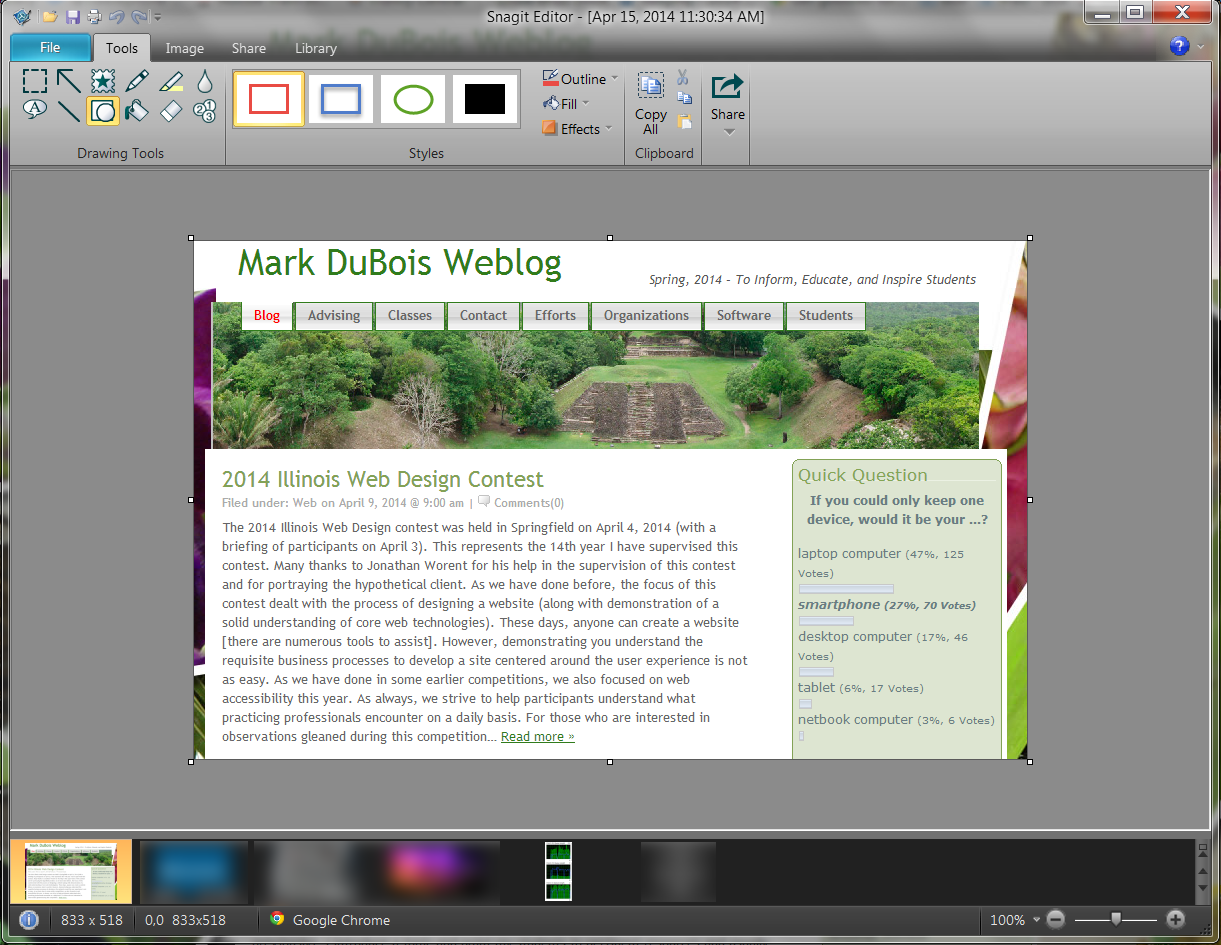Screen dimensions: 1221x945
Task: Print the capture using the printer icon
Action: [94, 16]
